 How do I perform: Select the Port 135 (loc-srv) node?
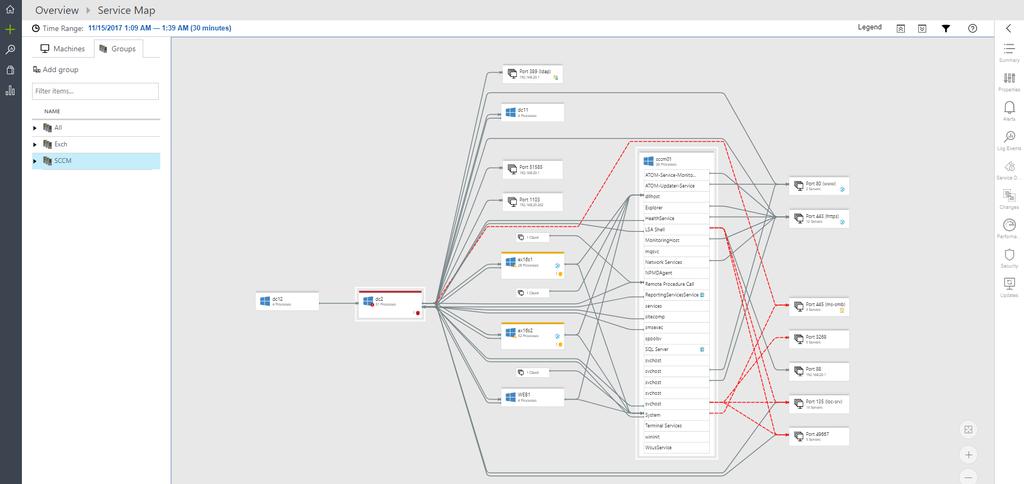[819, 404]
